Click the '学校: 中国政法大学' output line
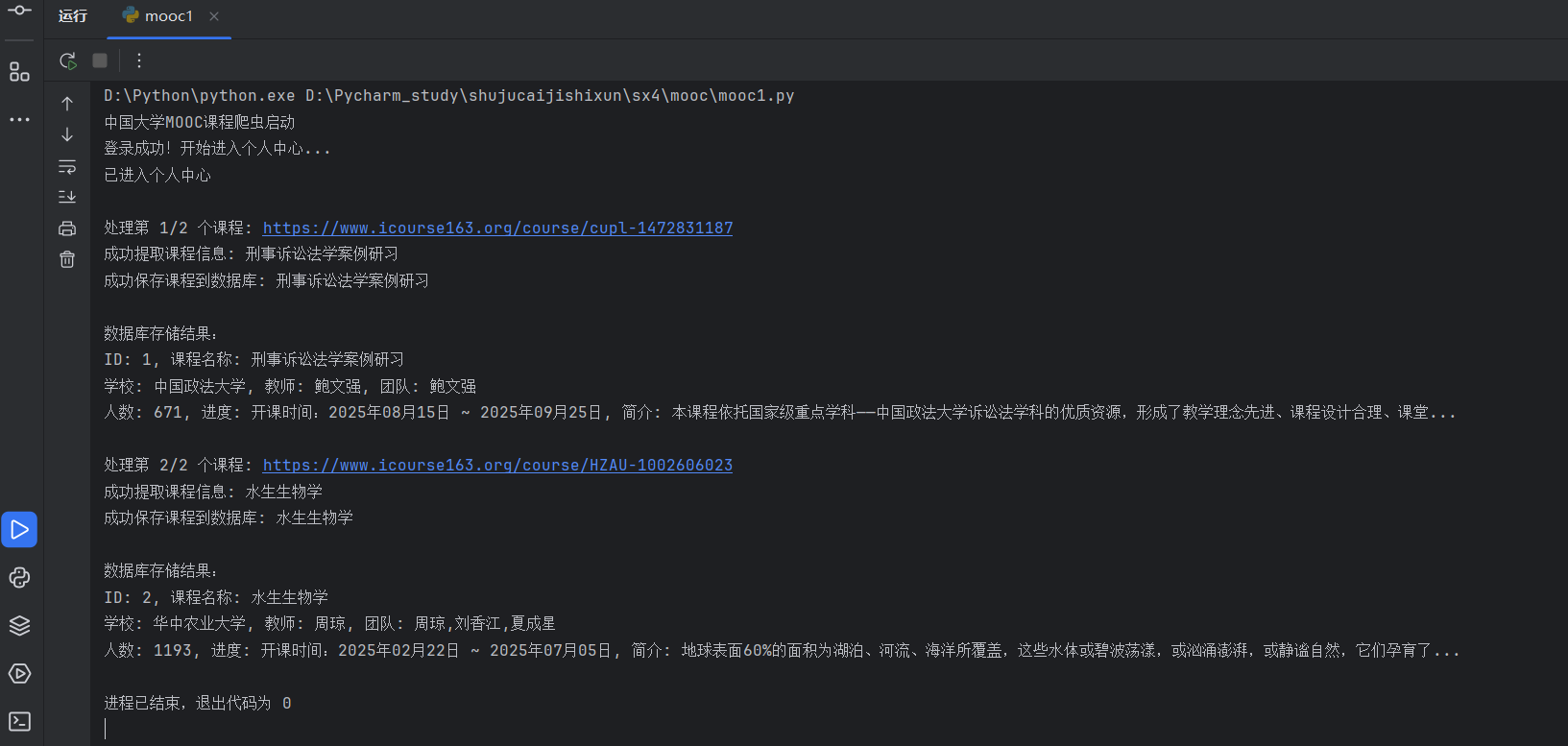The image size is (1568, 746). point(290,386)
